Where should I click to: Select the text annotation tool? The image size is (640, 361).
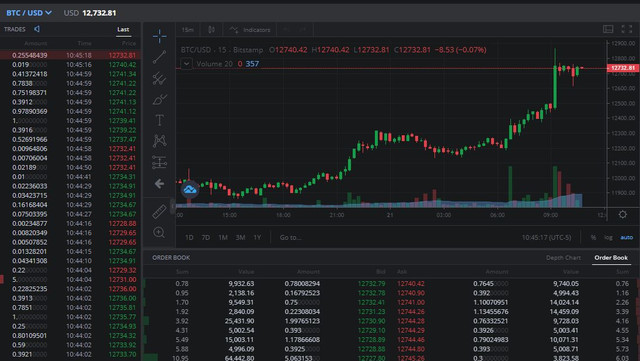click(x=159, y=120)
